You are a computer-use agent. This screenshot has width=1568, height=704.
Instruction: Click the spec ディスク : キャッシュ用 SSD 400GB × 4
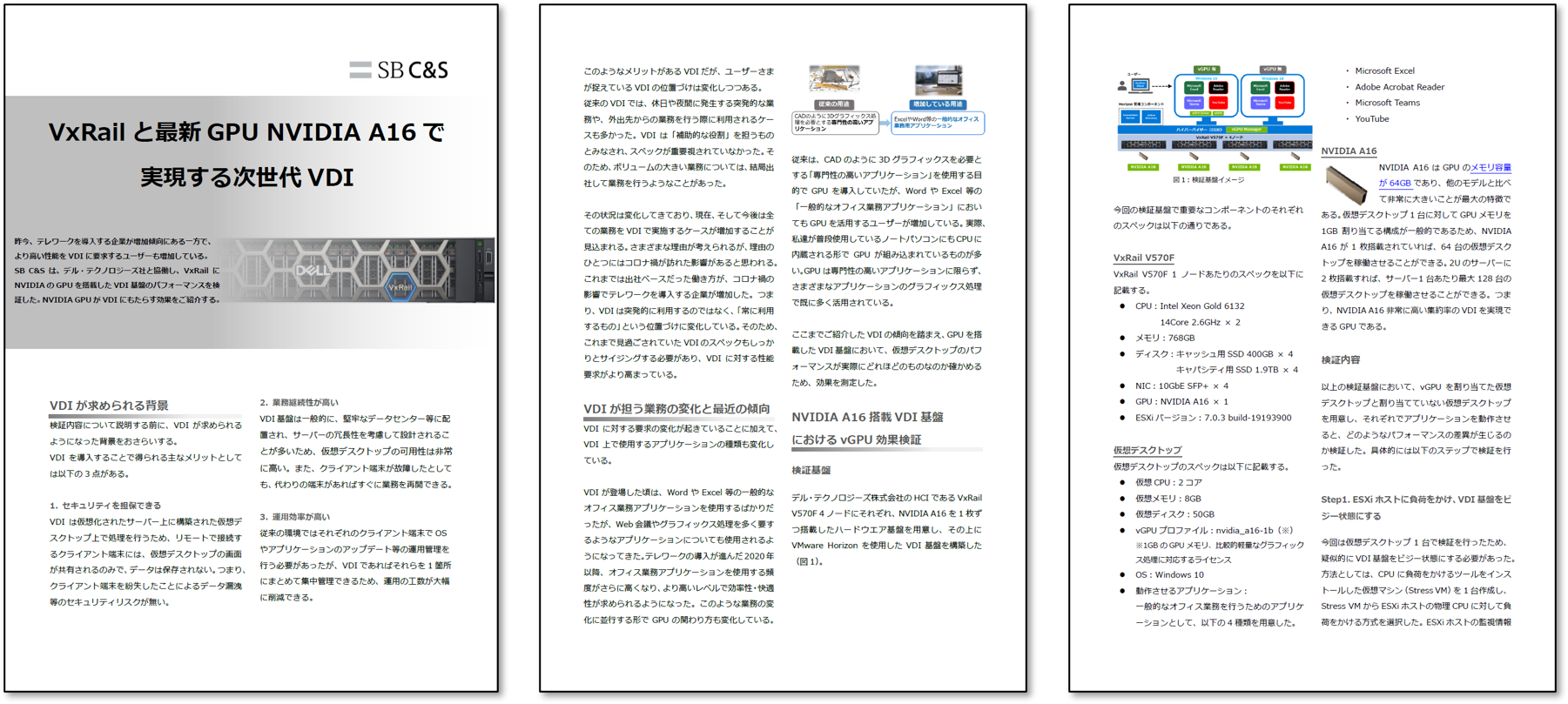[1214, 354]
